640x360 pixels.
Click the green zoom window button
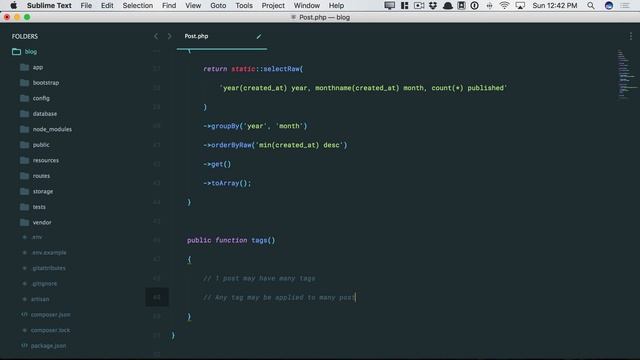[x=27, y=17]
